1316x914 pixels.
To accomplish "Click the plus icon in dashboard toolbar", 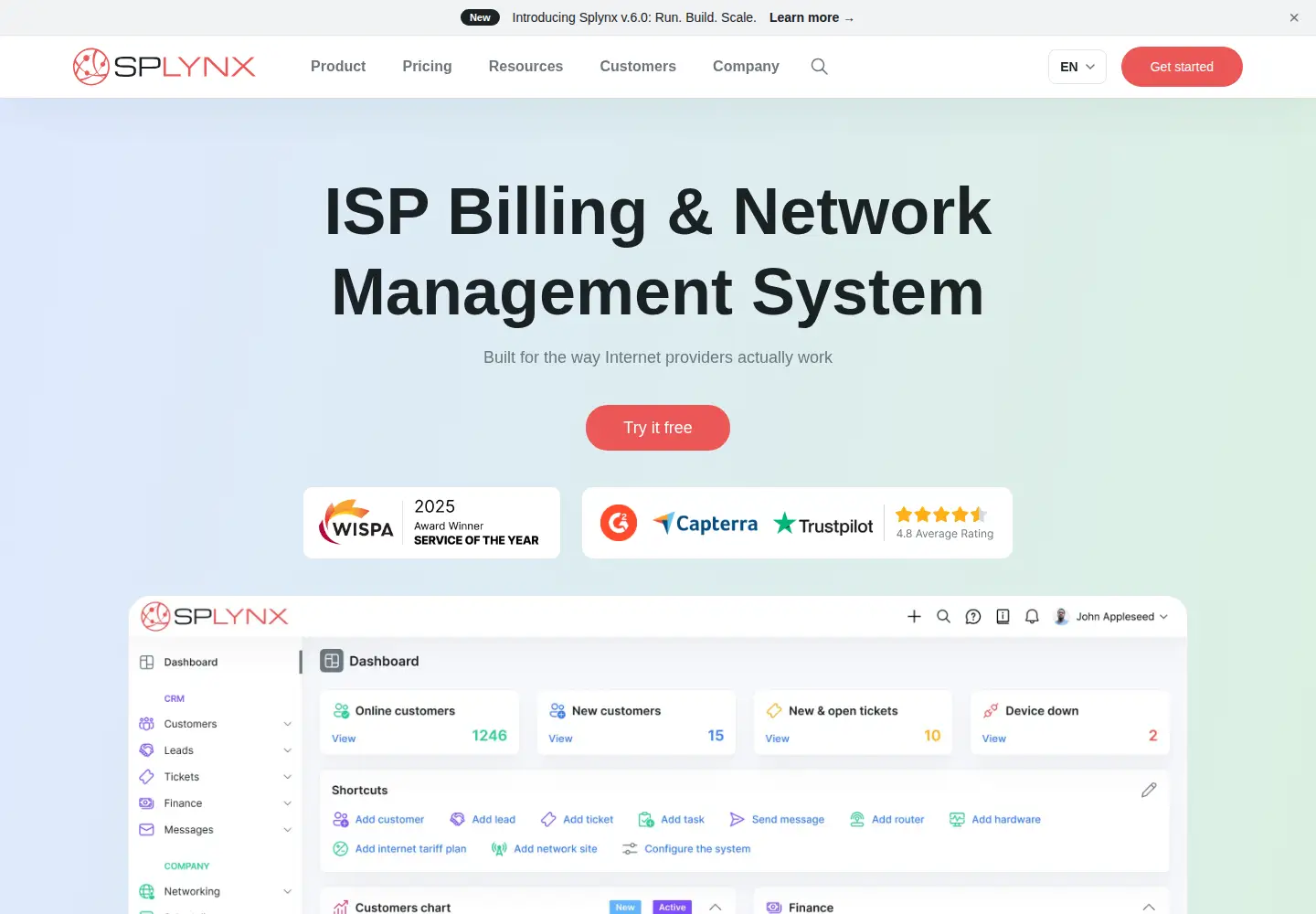I will click(x=914, y=617).
